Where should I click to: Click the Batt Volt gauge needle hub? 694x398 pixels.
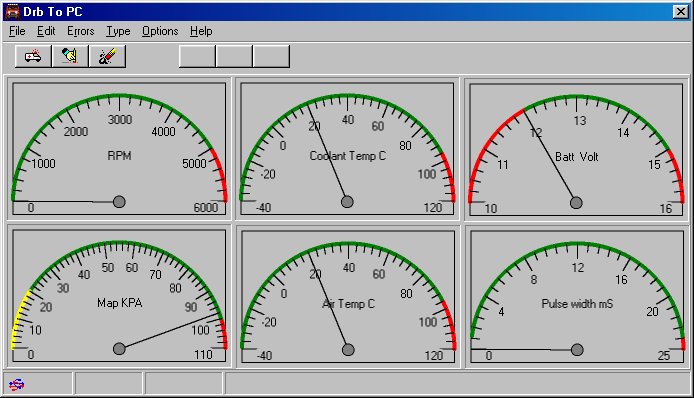576,203
